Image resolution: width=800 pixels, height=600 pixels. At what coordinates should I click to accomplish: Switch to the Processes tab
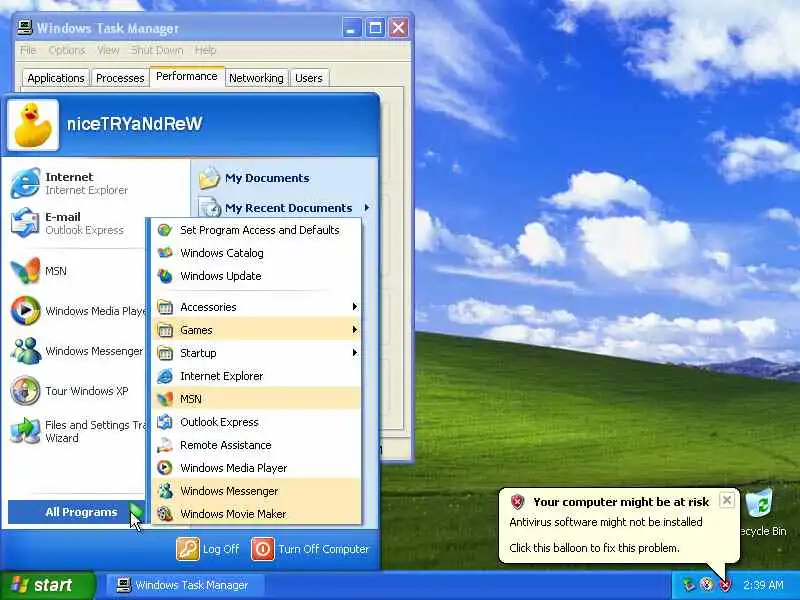tap(120, 78)
